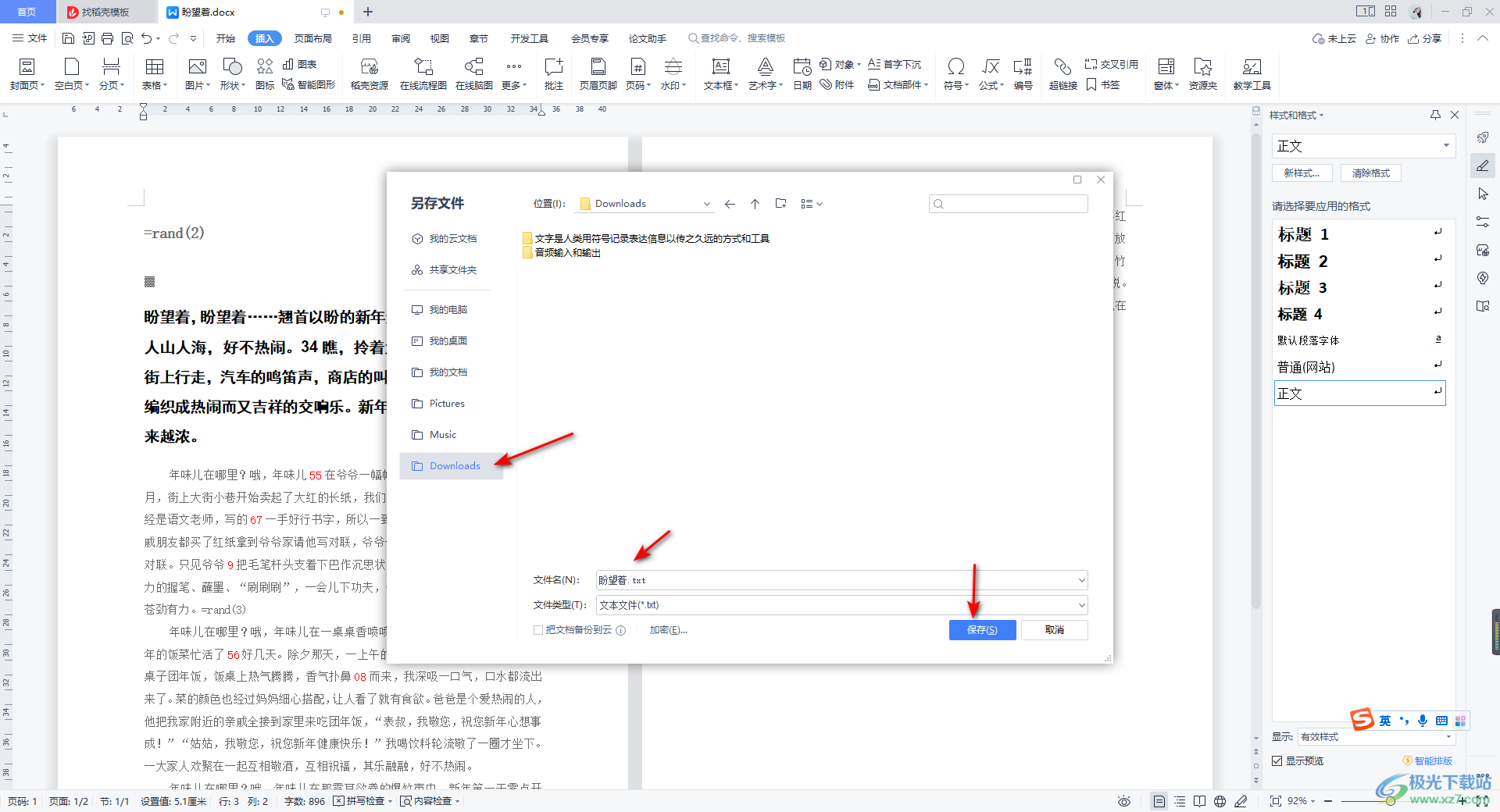The width and height of the screenshot is (1500, 812).
Task: Click the search box in Save As dialog
Action: (1009, 204)
